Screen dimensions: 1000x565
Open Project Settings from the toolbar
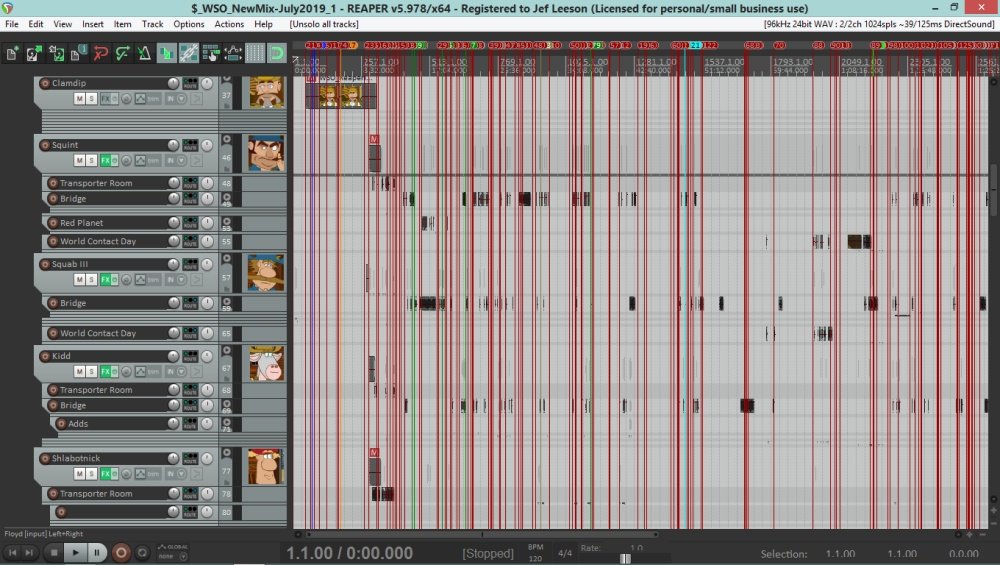tap(78, 53)
